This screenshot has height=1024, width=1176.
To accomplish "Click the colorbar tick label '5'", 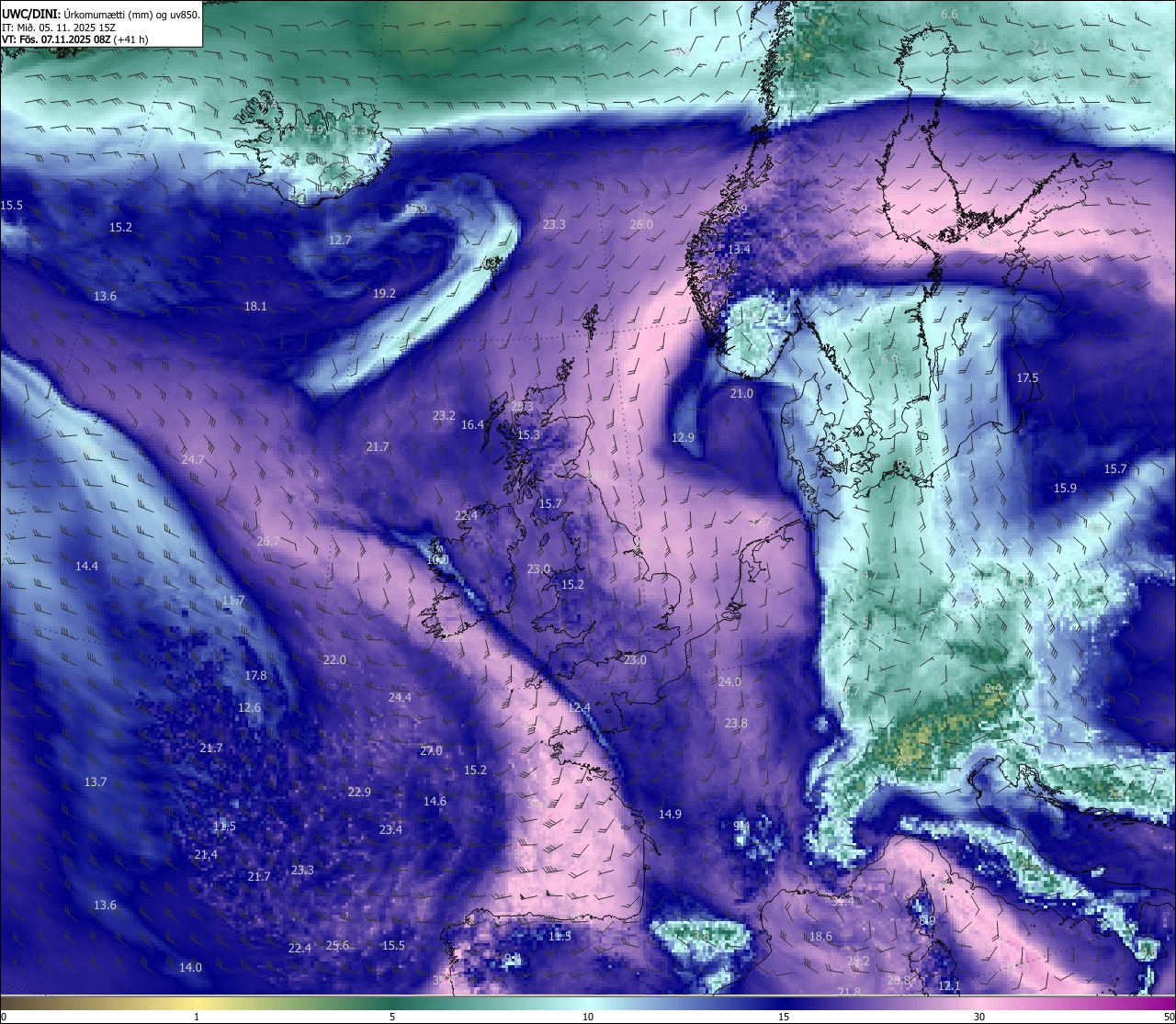I will click(x=392, y=1017).
